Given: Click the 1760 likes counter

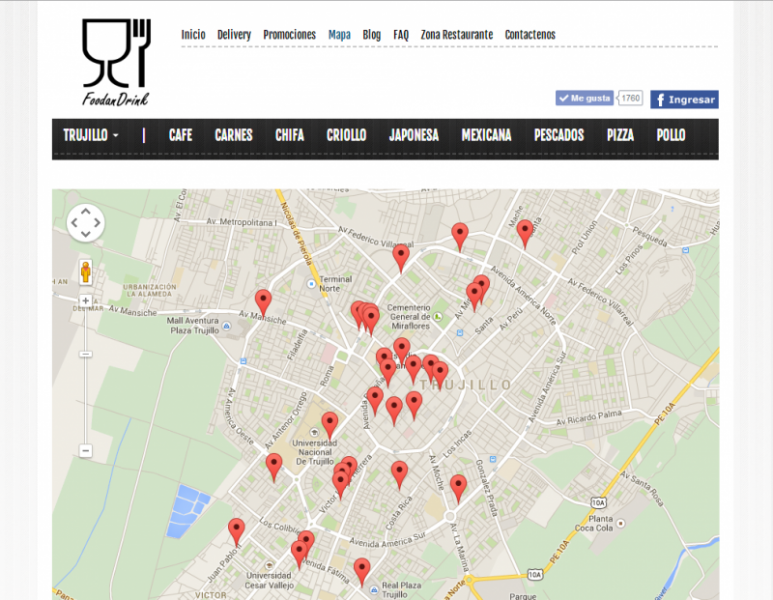Looking at the screenshot, I should 631,98.
